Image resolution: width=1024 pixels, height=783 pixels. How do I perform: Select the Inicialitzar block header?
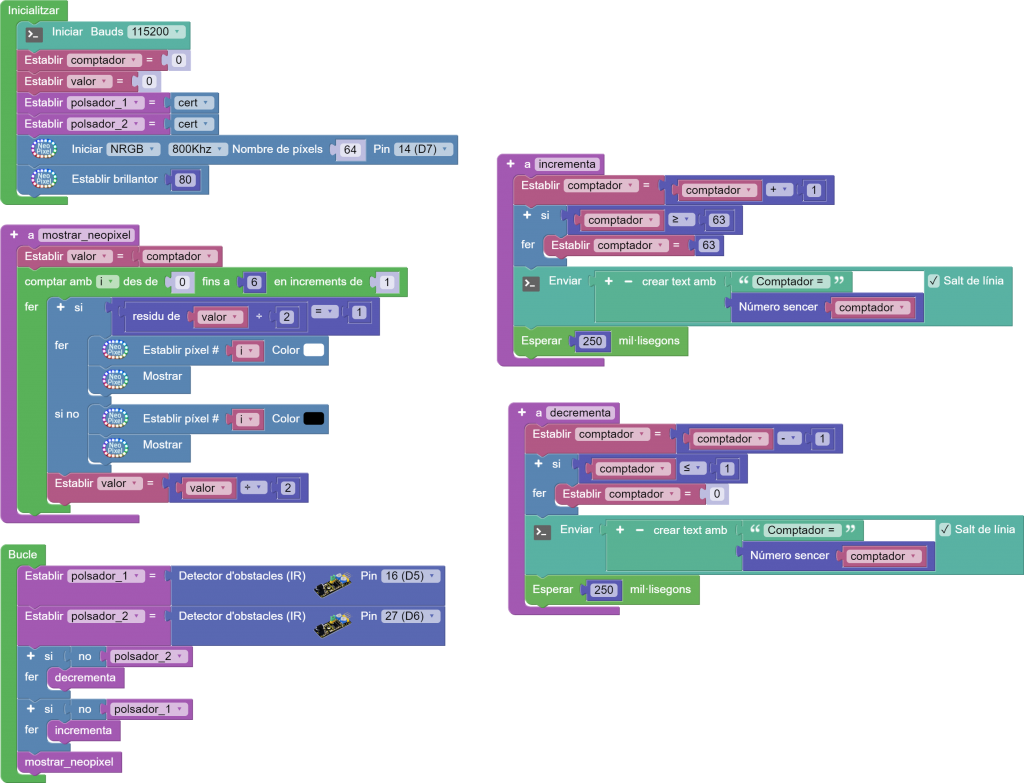point(31,10)
